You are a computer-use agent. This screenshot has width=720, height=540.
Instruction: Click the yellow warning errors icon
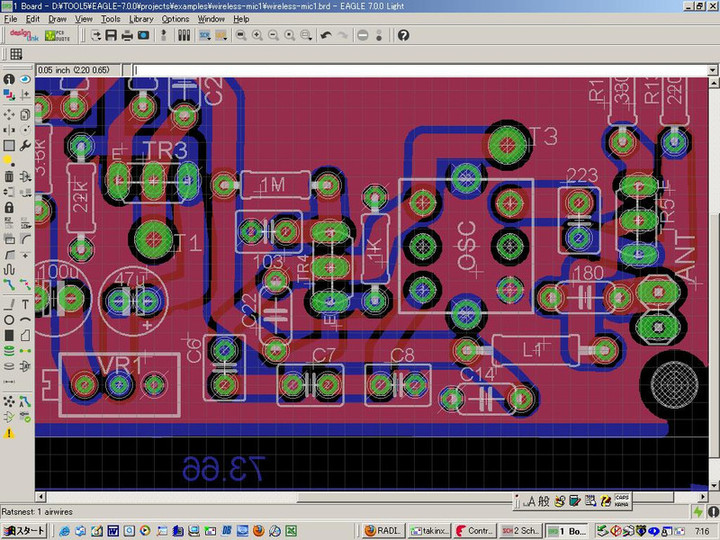click(9, 433)
